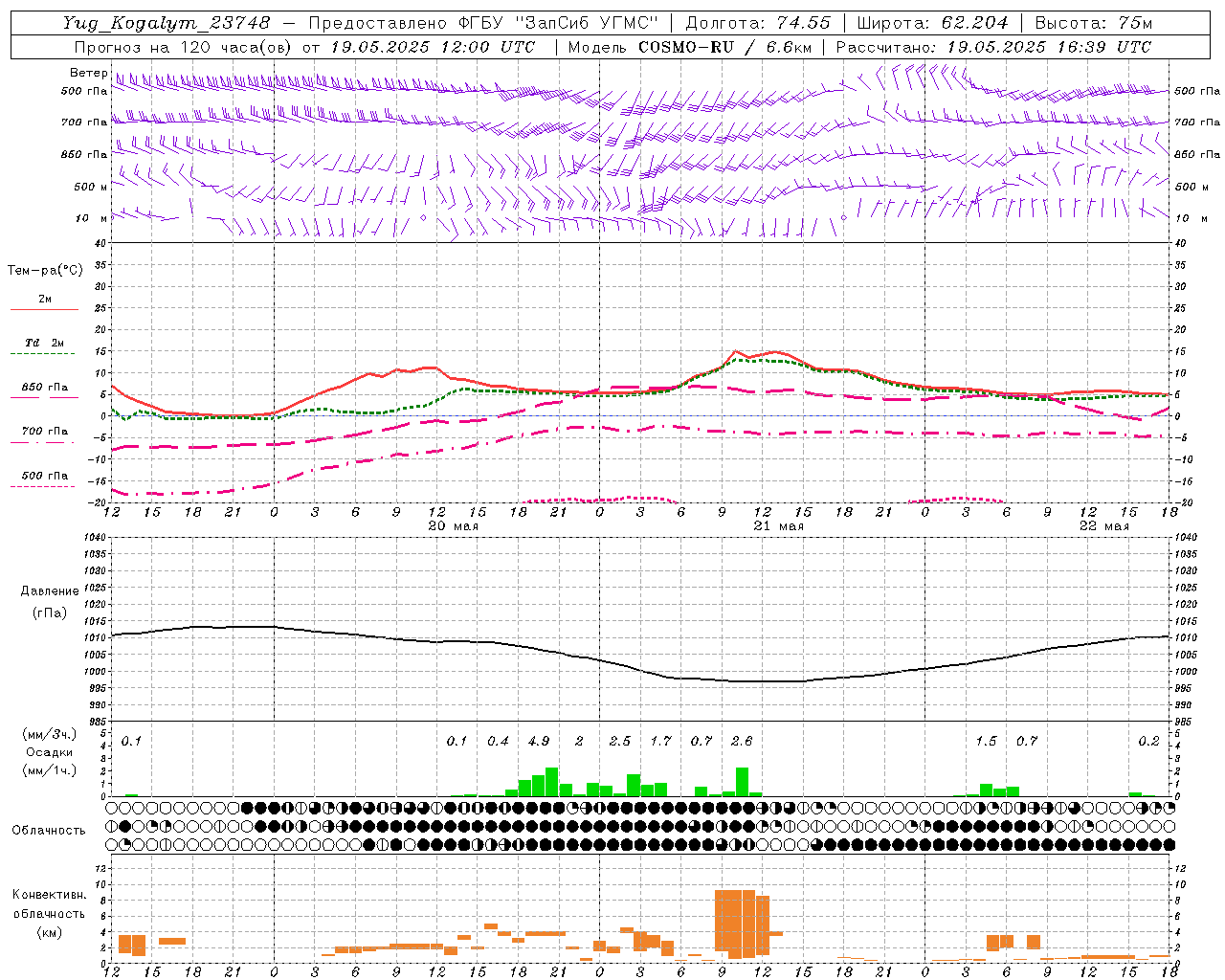Click the 700 гПа temperature legend entry

pyautogui.click(x=45, y=431)
